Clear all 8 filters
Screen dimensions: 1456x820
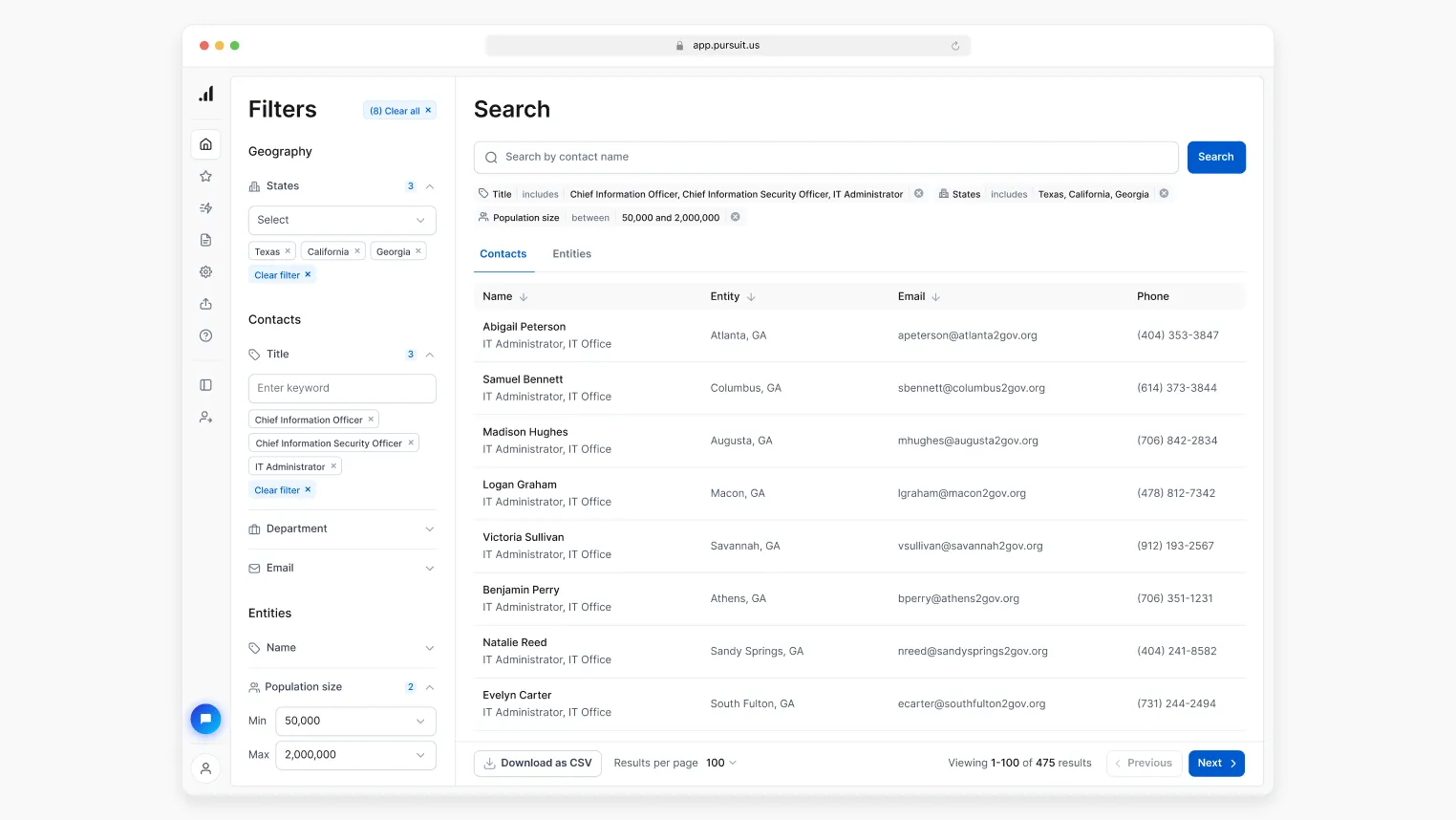400,111
